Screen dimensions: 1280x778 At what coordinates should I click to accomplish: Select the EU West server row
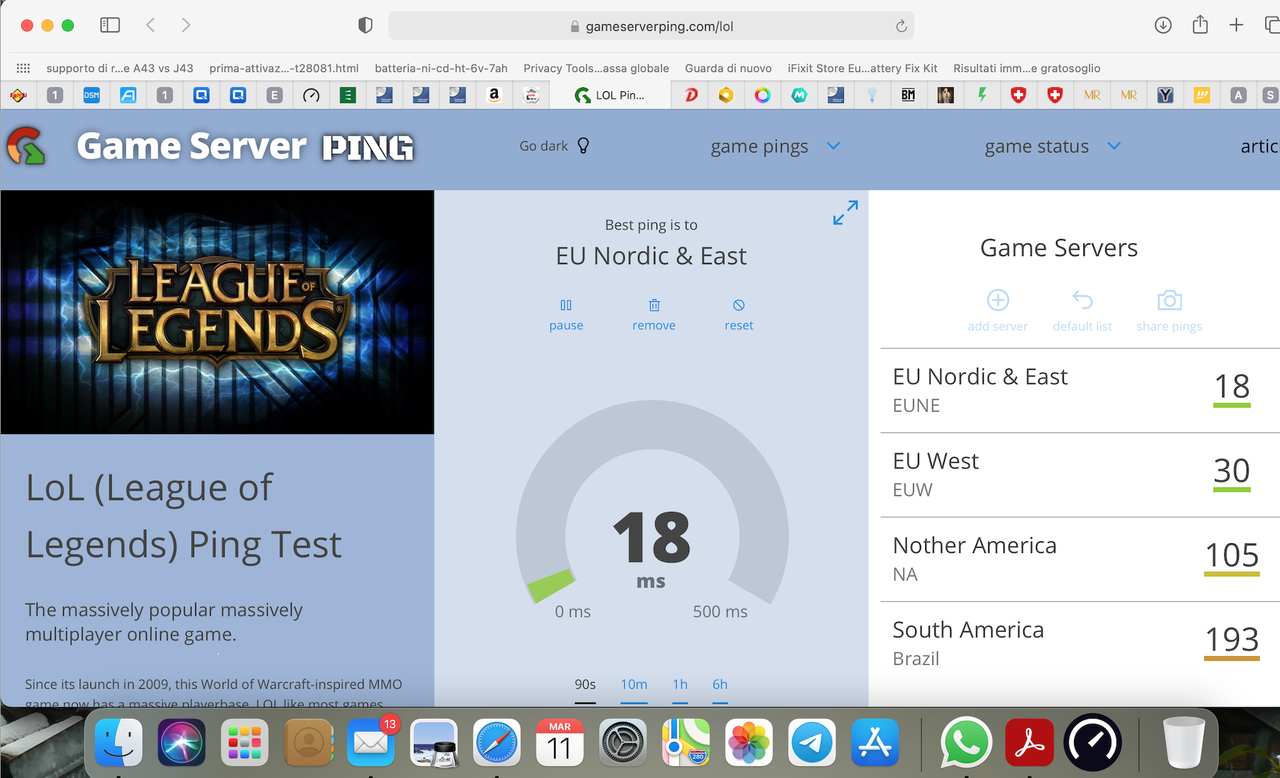(1080, 475)
